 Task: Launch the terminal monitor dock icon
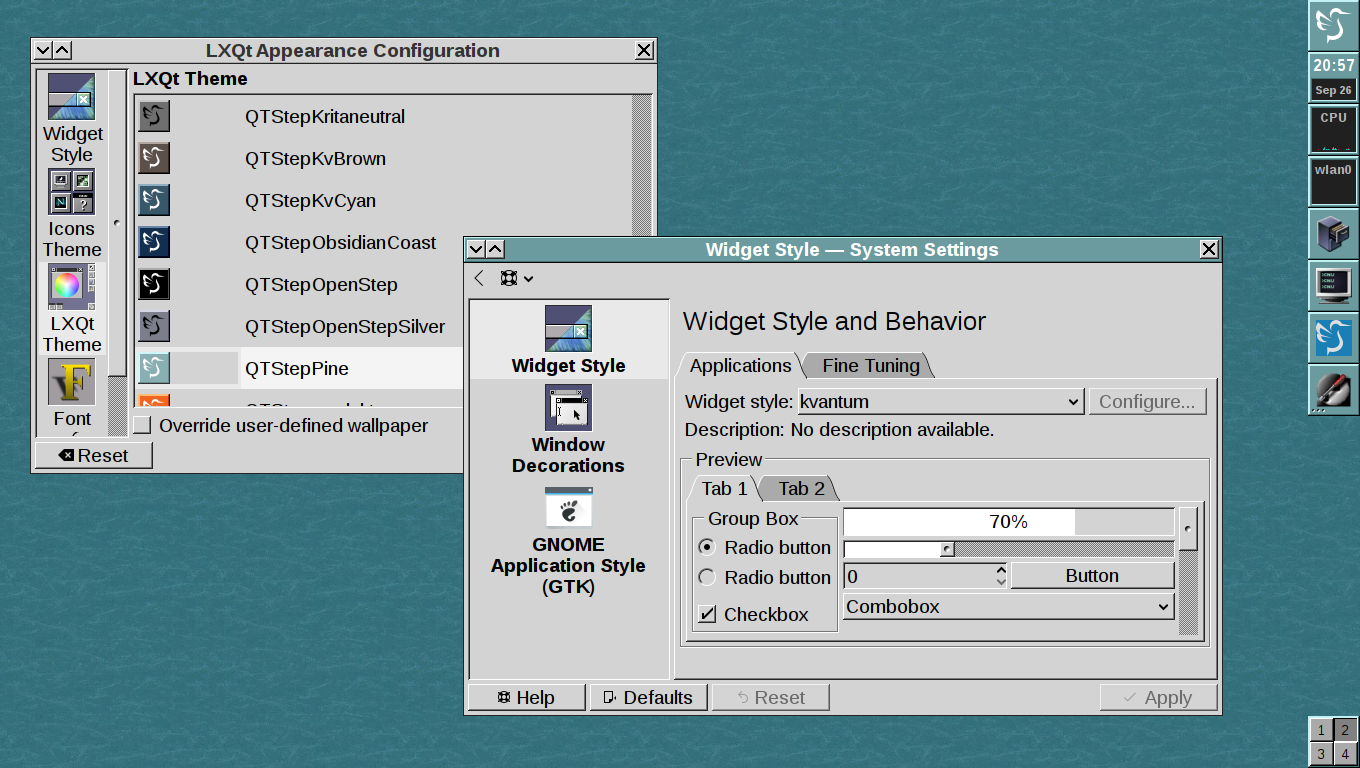(1333, 286)
